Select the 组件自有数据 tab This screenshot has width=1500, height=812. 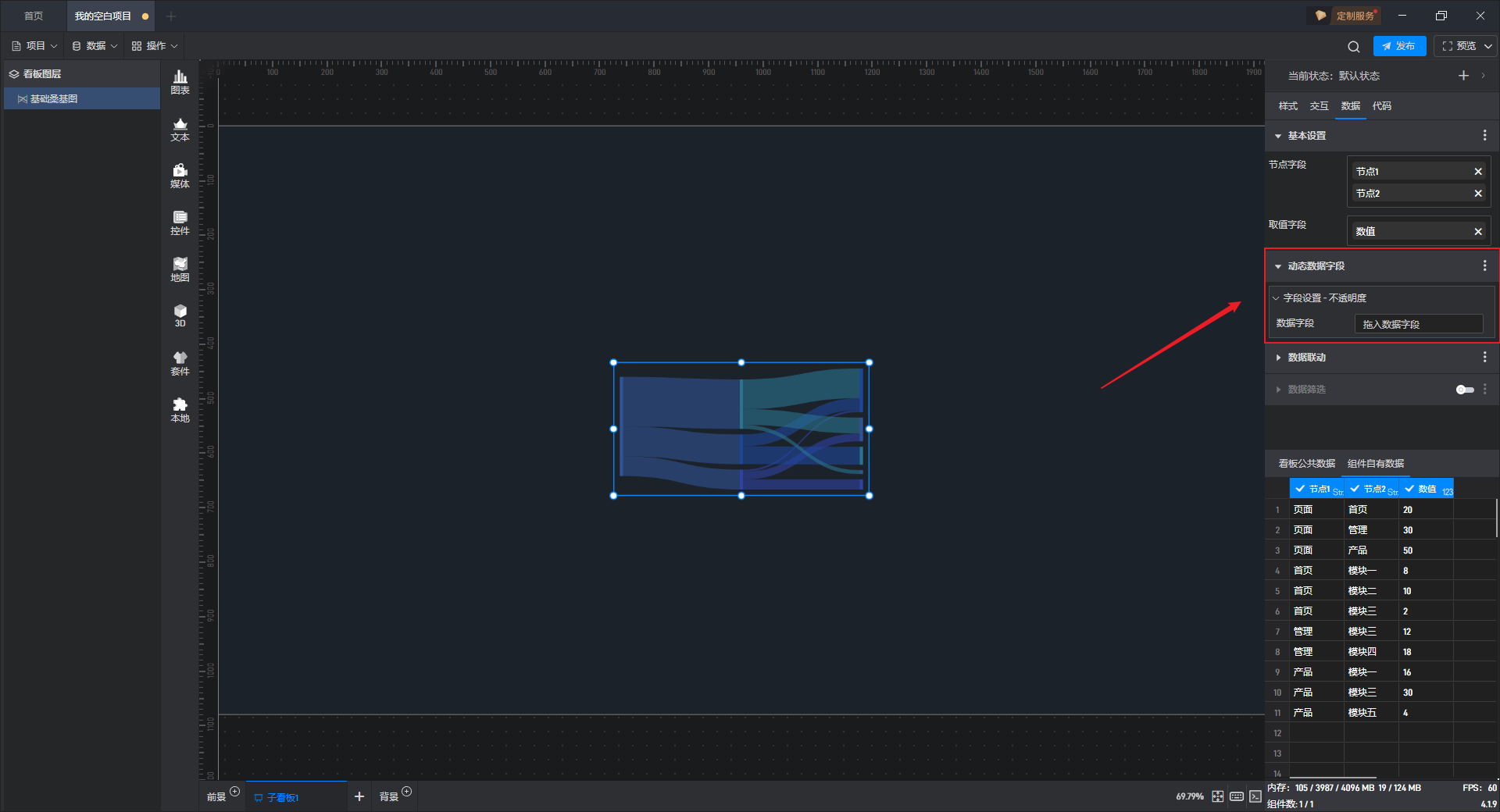[1375, 464]
